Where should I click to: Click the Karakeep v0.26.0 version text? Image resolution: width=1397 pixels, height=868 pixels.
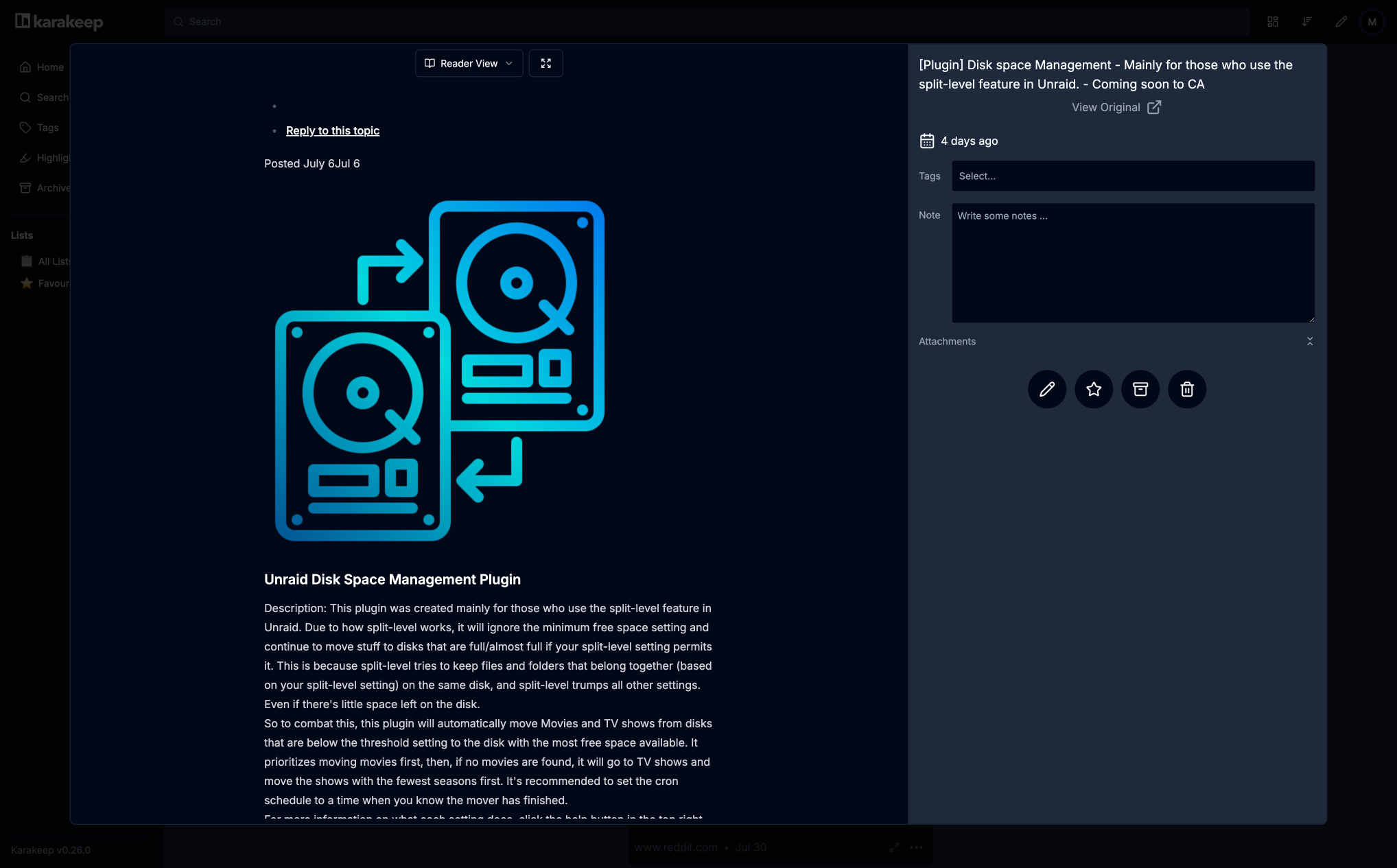pos(51,850)
